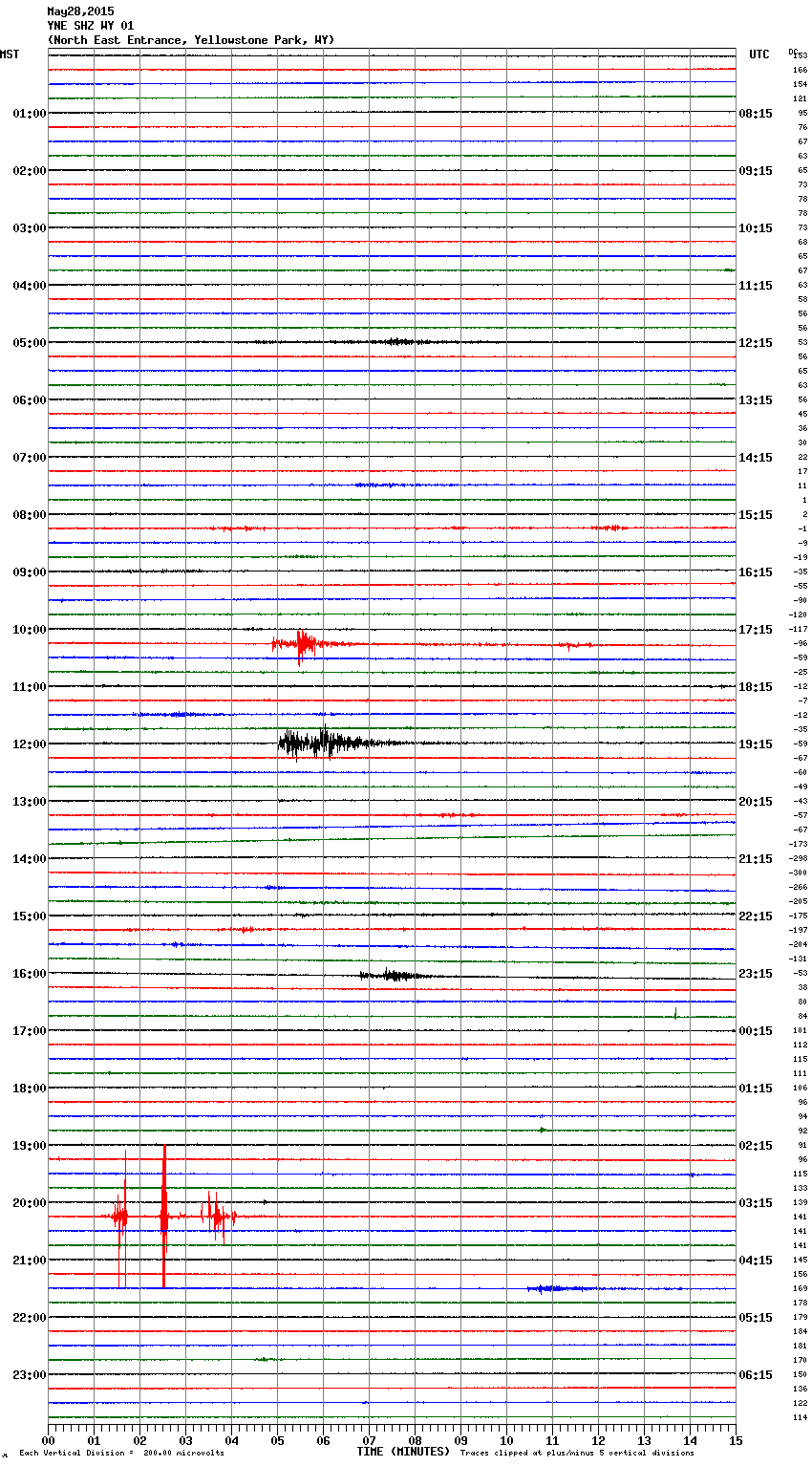Select the 14:00 MST time label

pyautogui.click(x=30, y=859)
